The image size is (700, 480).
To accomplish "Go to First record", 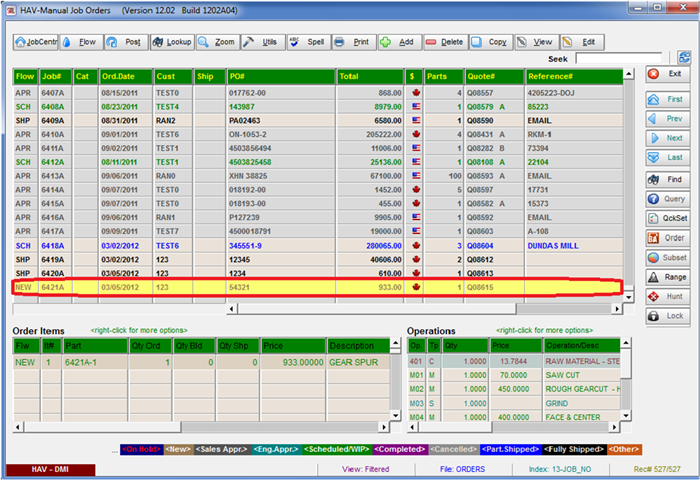I will click(667, 99).
